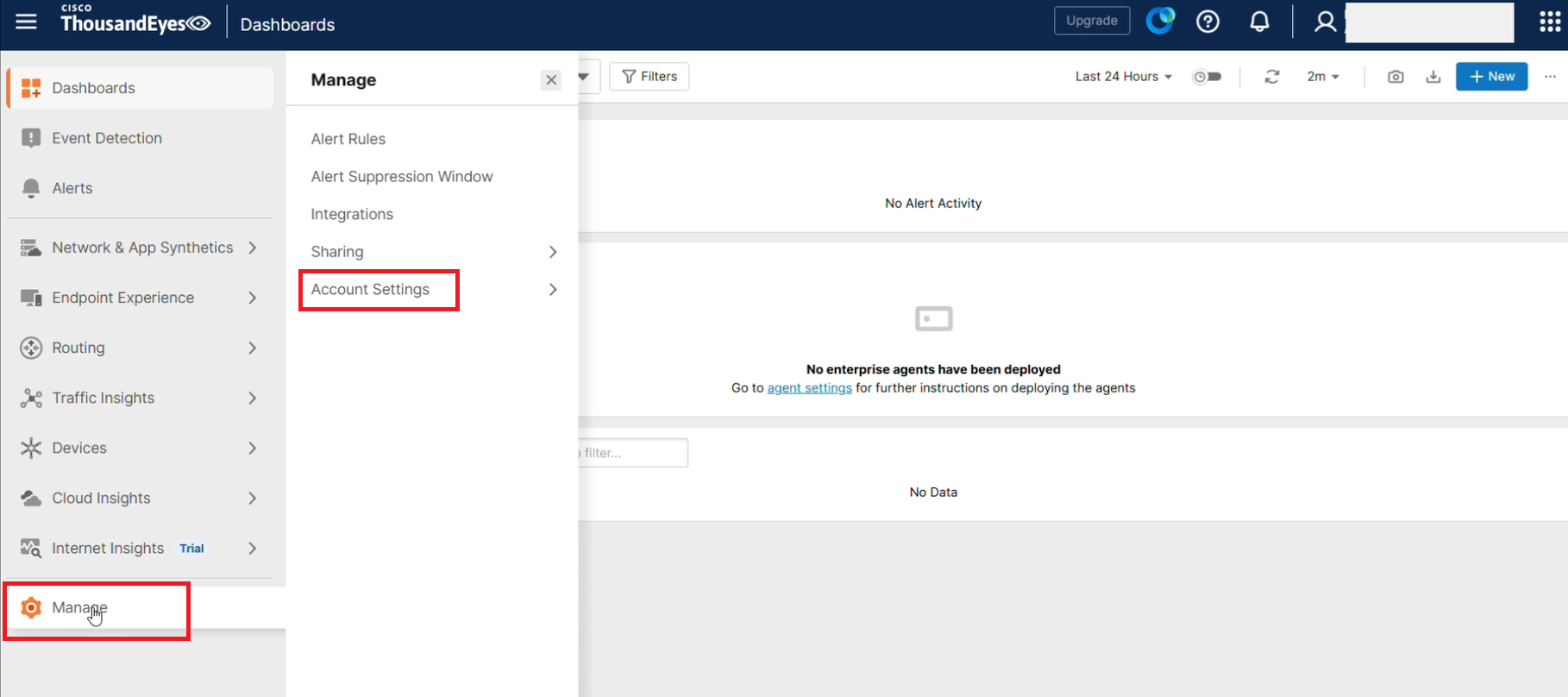Click the No Alert Activity text
This screenshot has height=697, width=1568.
point(933,204)
